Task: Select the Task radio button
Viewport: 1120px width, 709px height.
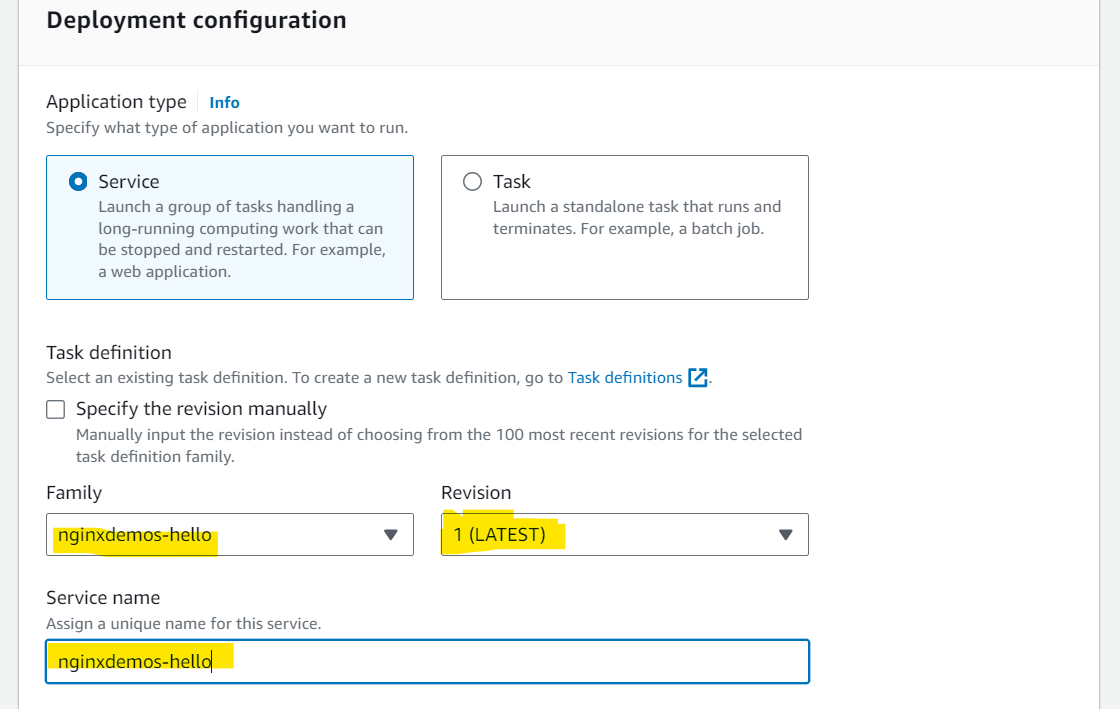Action: pos(472,181)
